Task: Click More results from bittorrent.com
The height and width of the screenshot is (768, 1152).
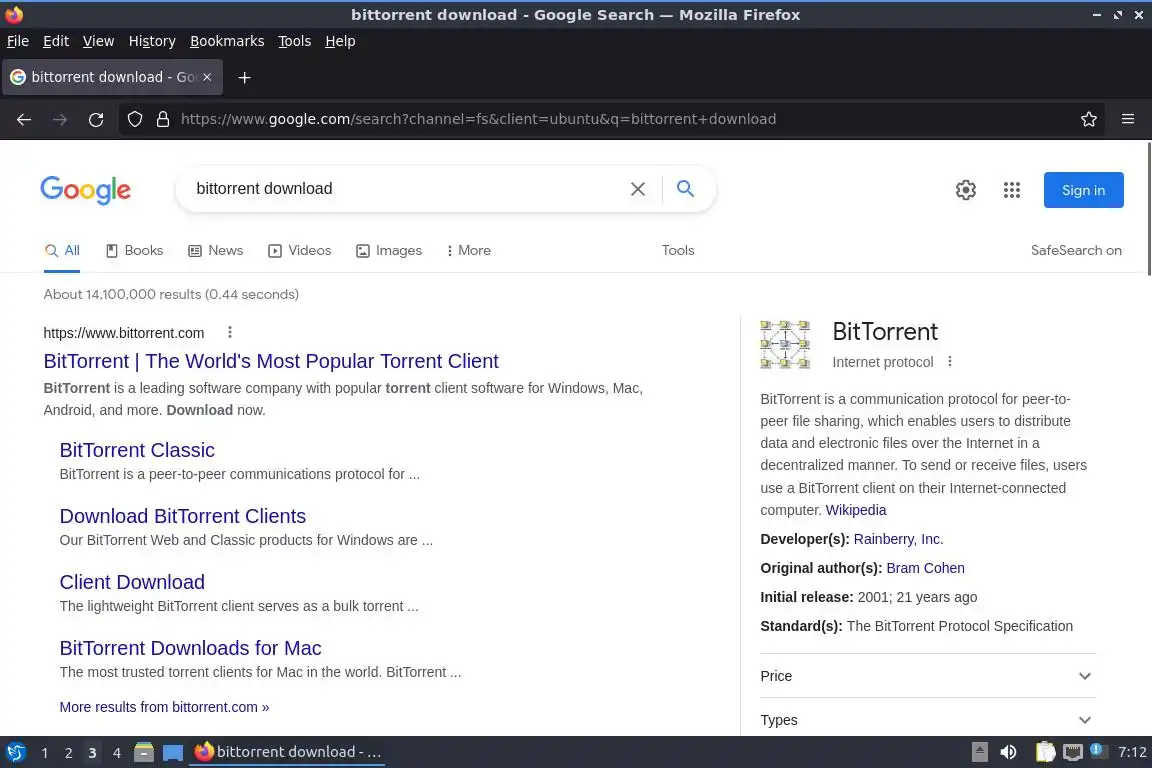Action: pyautogui.click(x=165, y=707)
